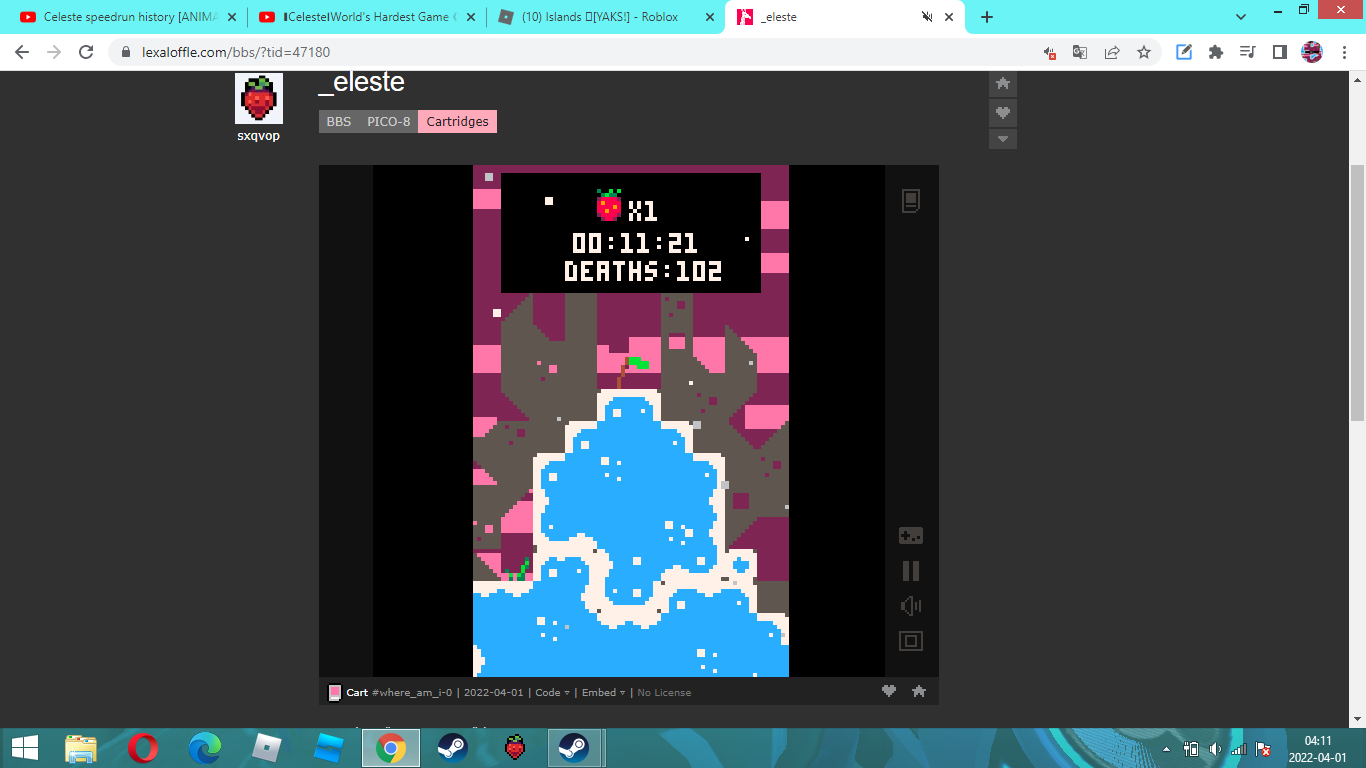Open the Windows Start menu
Screen dimensions: 1366x768
(24, 748)
